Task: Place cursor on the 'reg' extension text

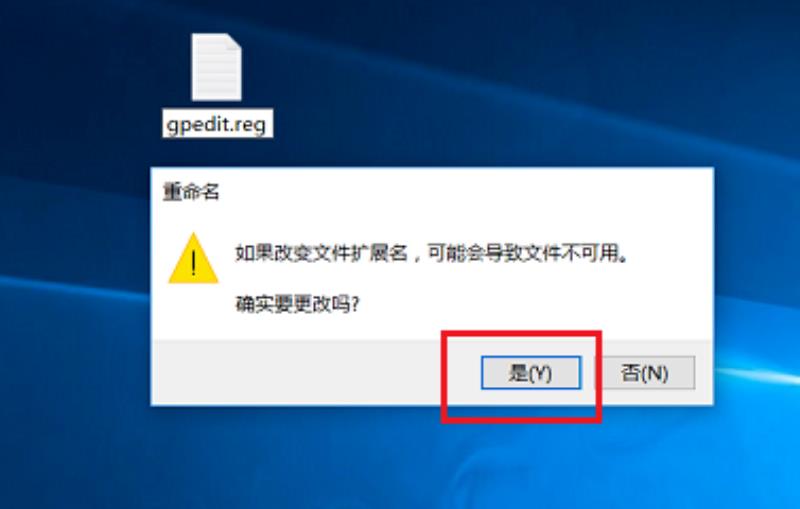Action: [x=251, y=124]
